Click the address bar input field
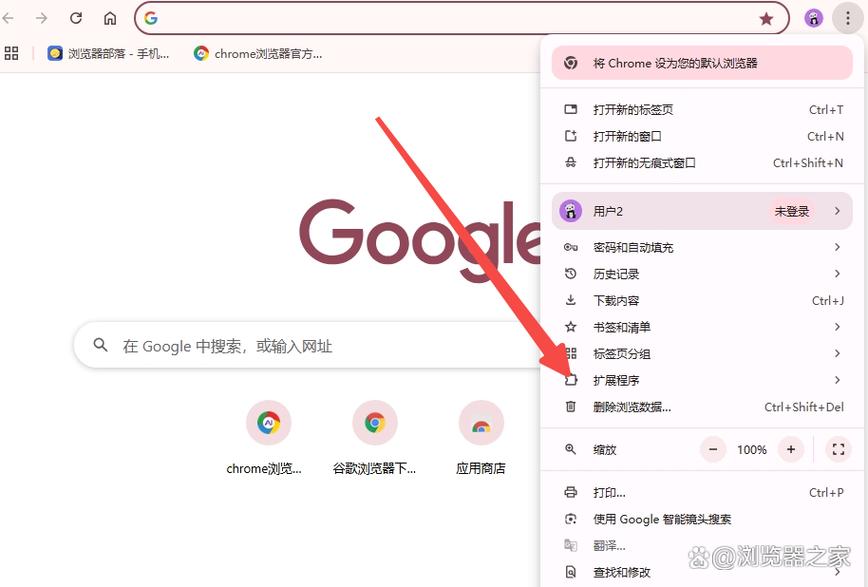 pos(461,18)
